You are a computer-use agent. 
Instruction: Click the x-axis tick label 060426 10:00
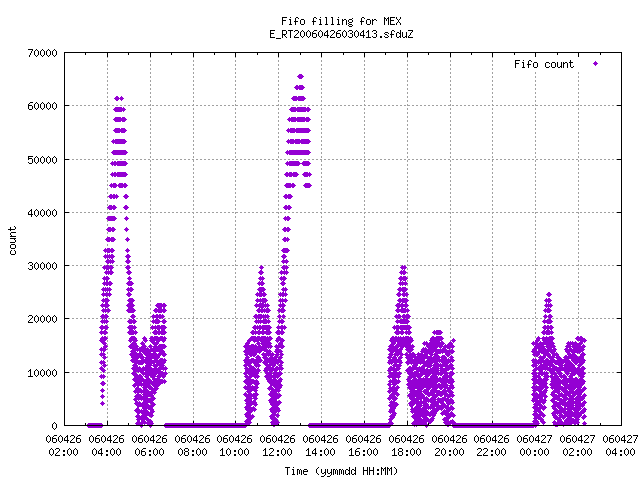[x=234, y=446]
